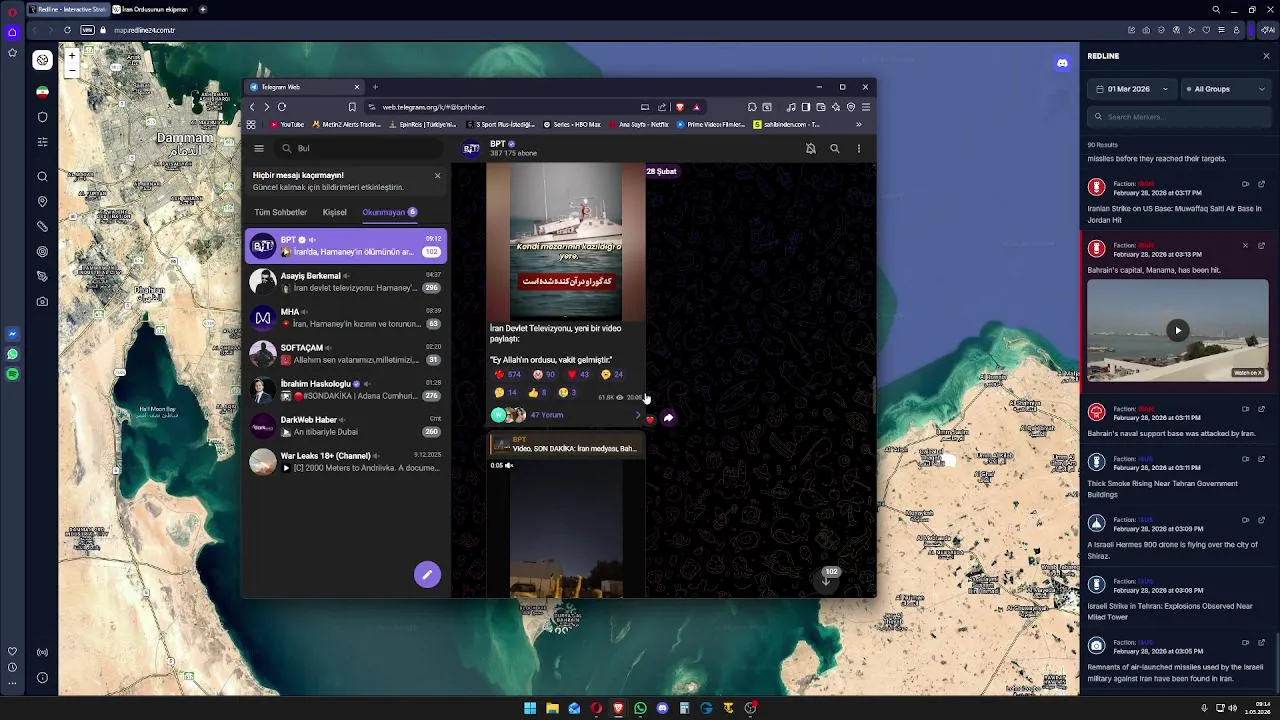Open the search magnifier in Redline sidebar

coord(42,177)
